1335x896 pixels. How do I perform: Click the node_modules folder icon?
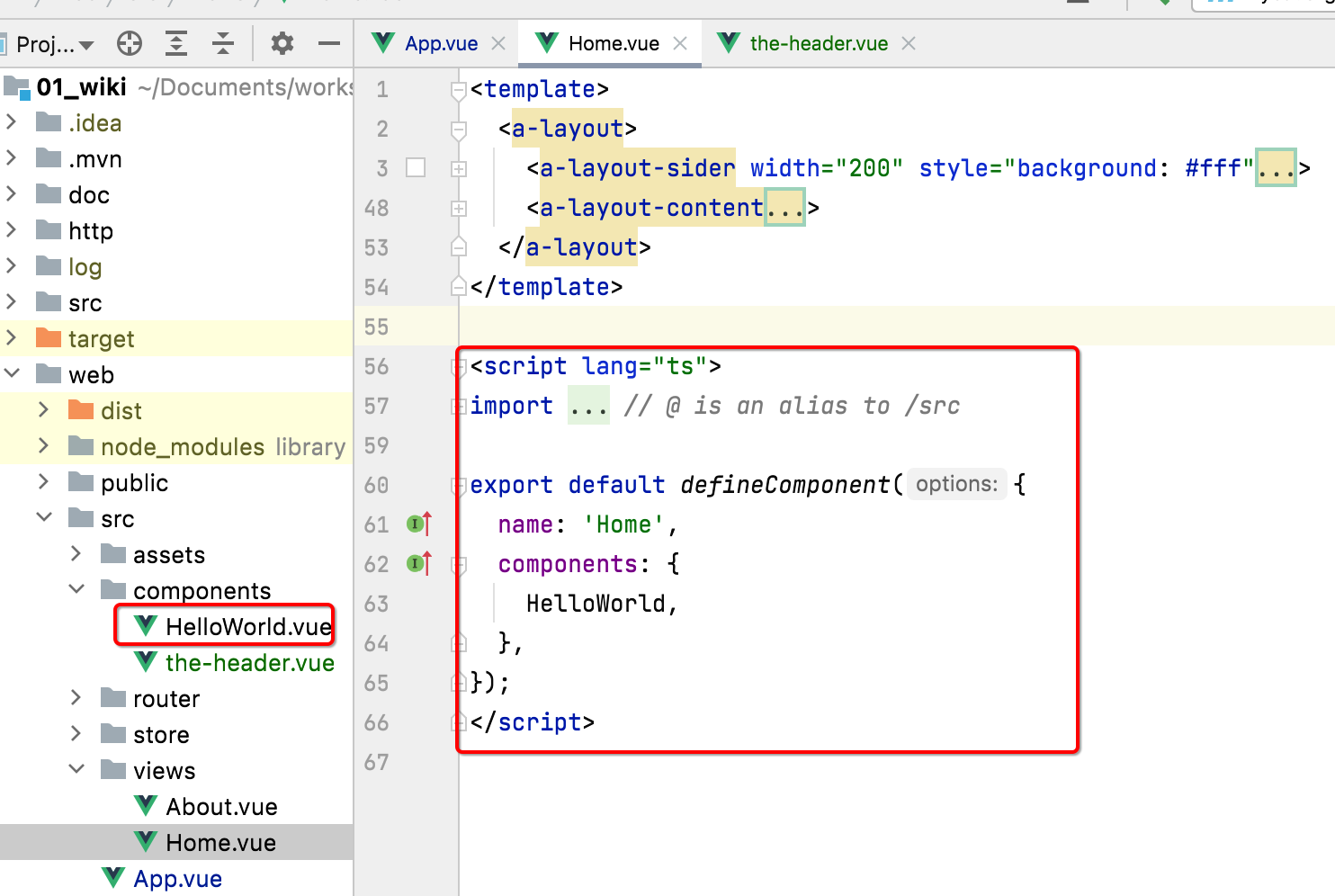tap(81, 445)
